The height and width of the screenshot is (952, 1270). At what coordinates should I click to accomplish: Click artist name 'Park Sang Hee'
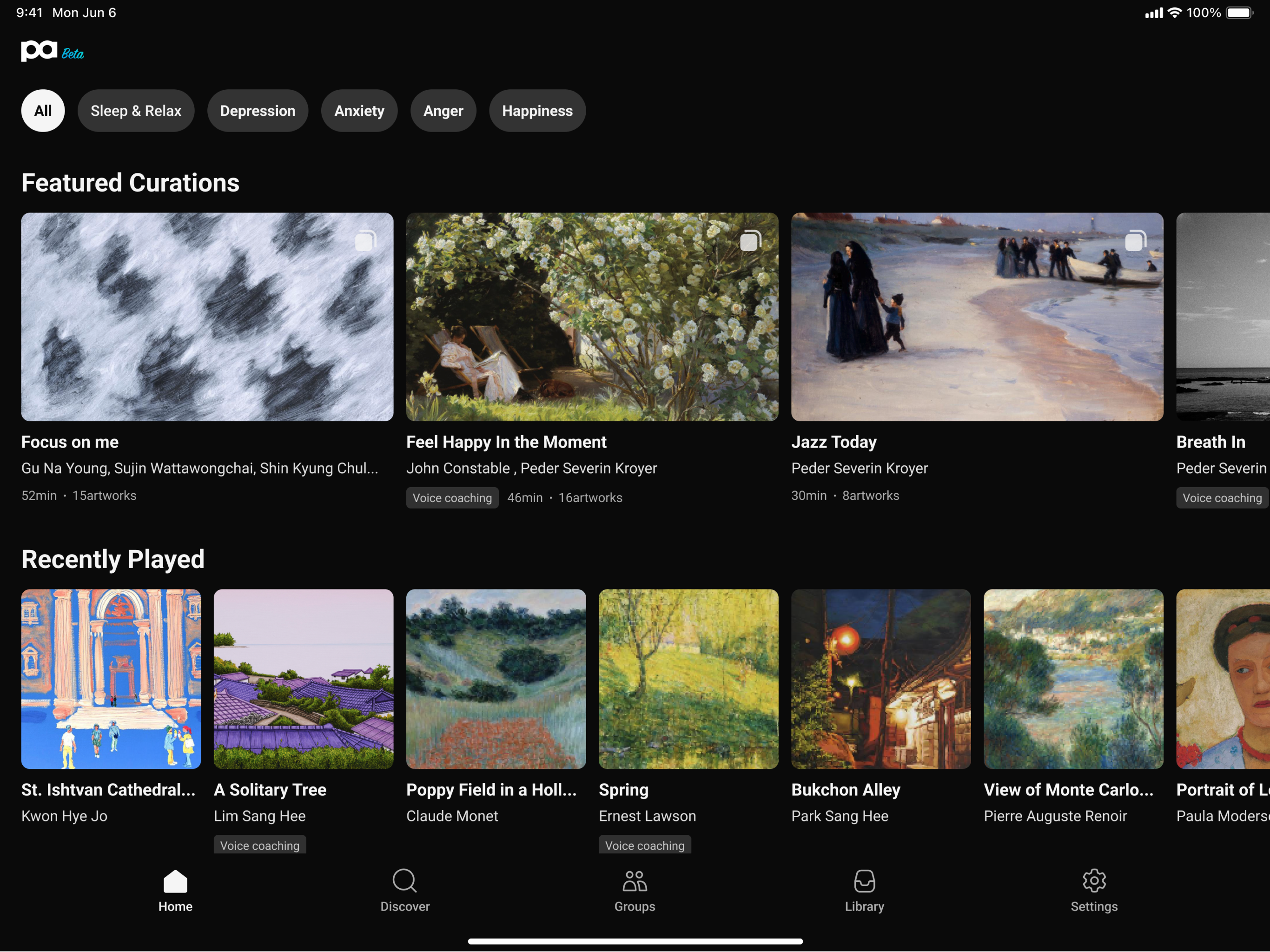click(840, 816)
